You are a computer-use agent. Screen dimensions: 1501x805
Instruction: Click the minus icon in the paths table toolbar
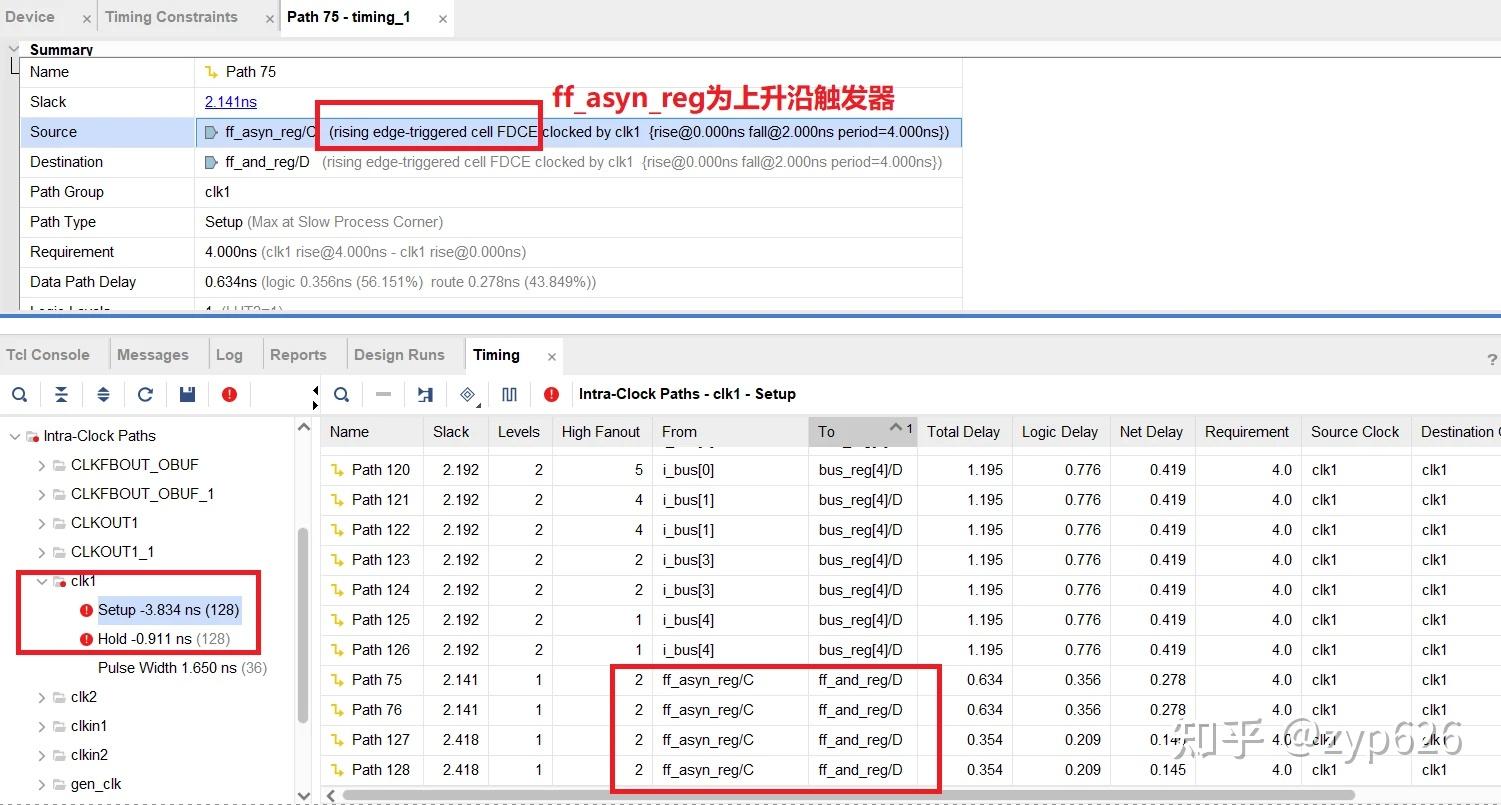pos(383,394)
